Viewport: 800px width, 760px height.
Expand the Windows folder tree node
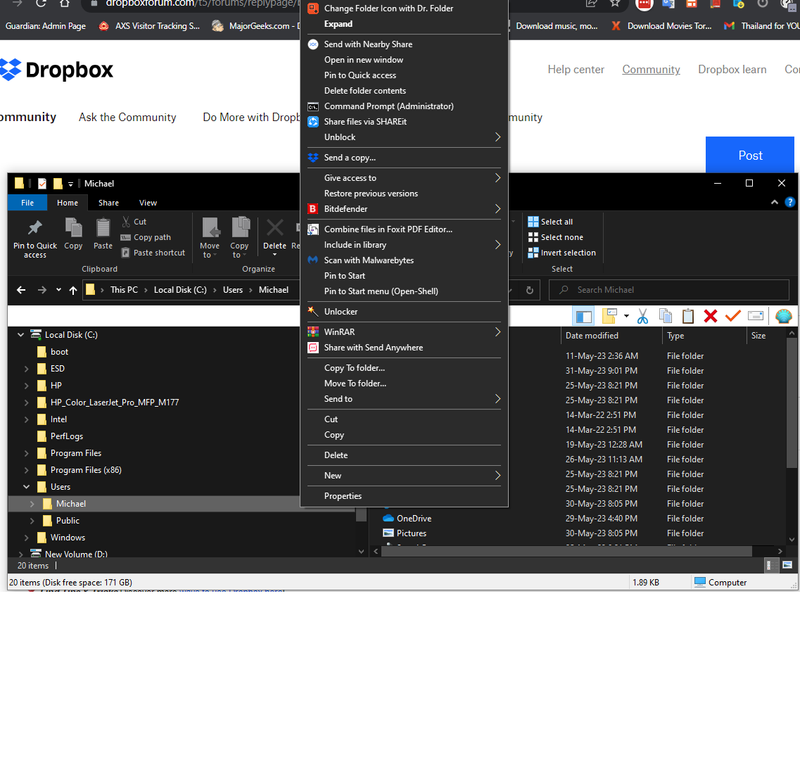tap(27, 538)
